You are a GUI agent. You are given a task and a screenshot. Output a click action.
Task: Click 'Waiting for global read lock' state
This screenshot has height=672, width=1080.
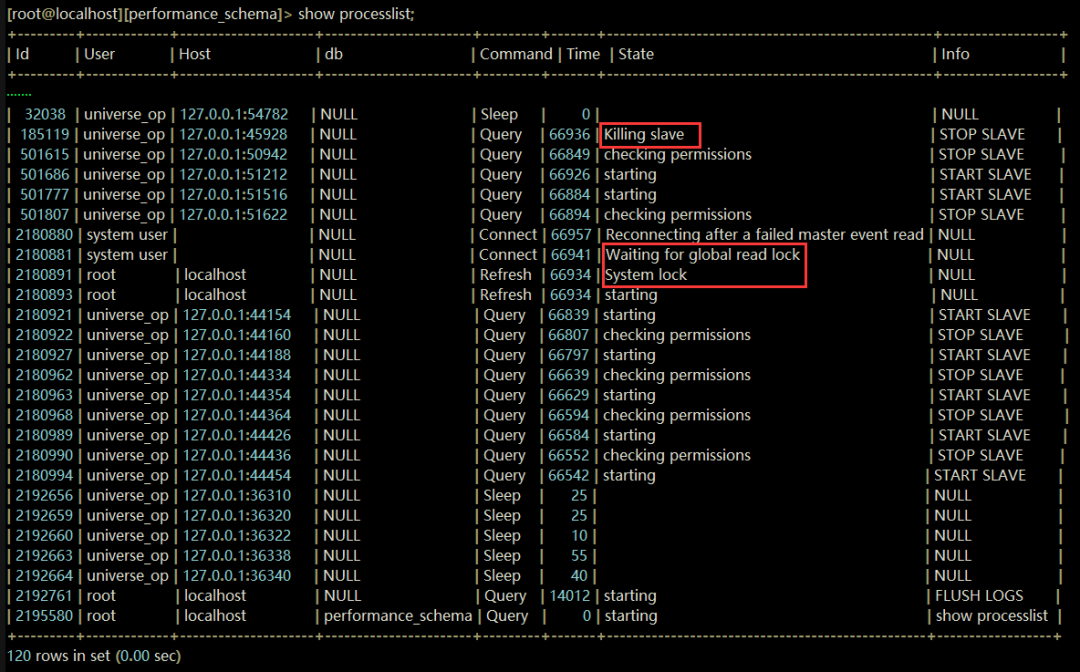tap(703, 255)
